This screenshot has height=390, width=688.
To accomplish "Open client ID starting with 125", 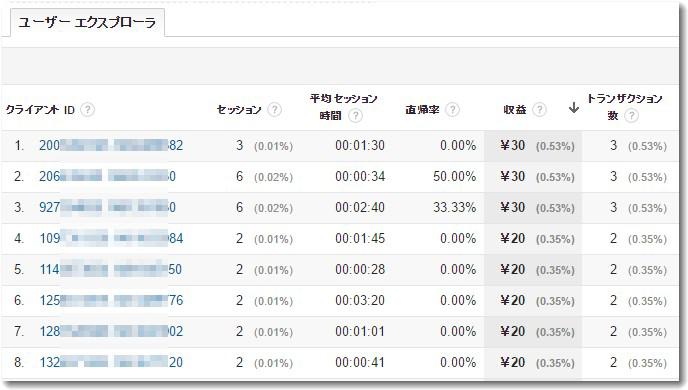I will [111, 301].
